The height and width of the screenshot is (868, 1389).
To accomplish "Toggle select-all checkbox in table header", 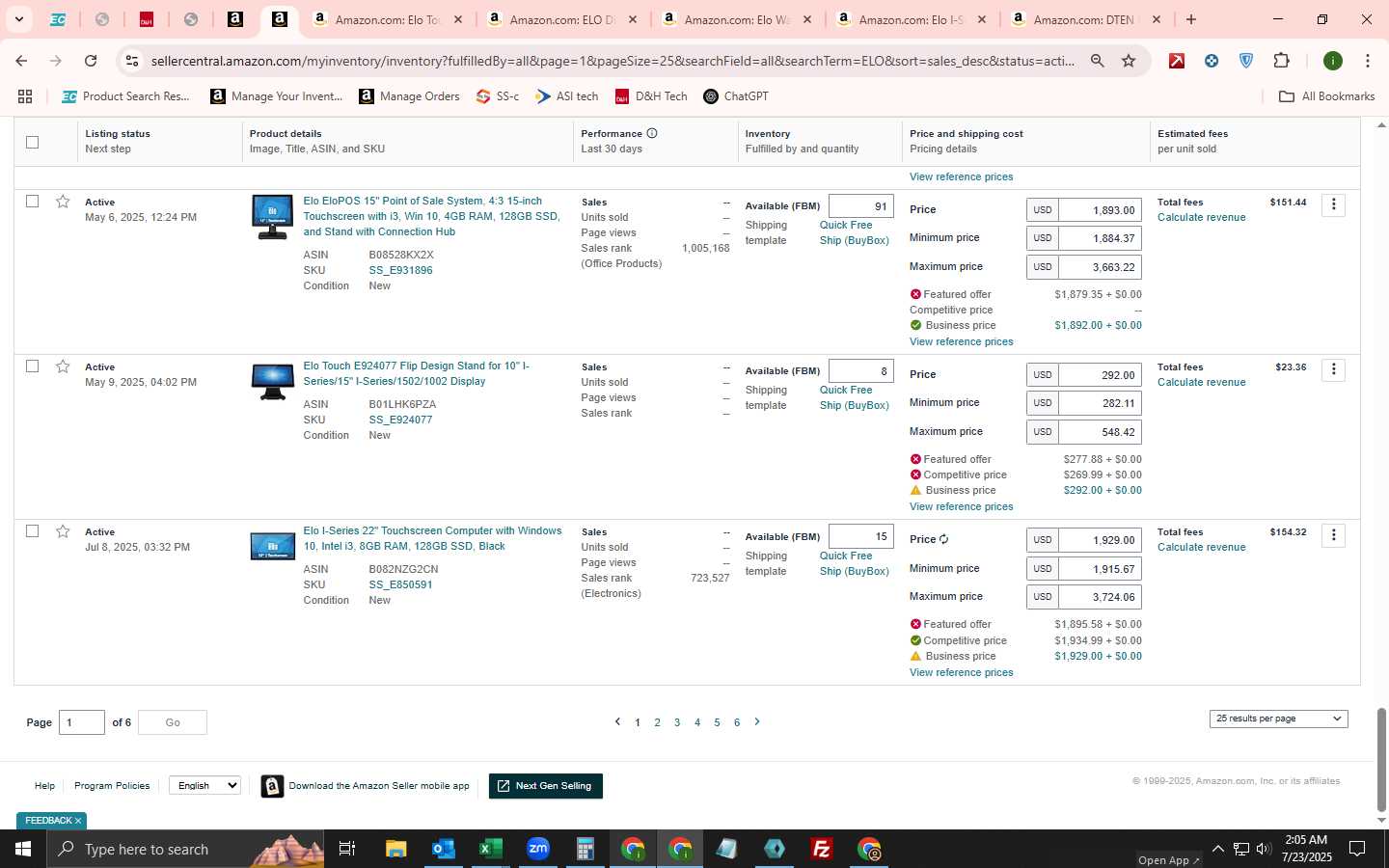I will (32, 142).
